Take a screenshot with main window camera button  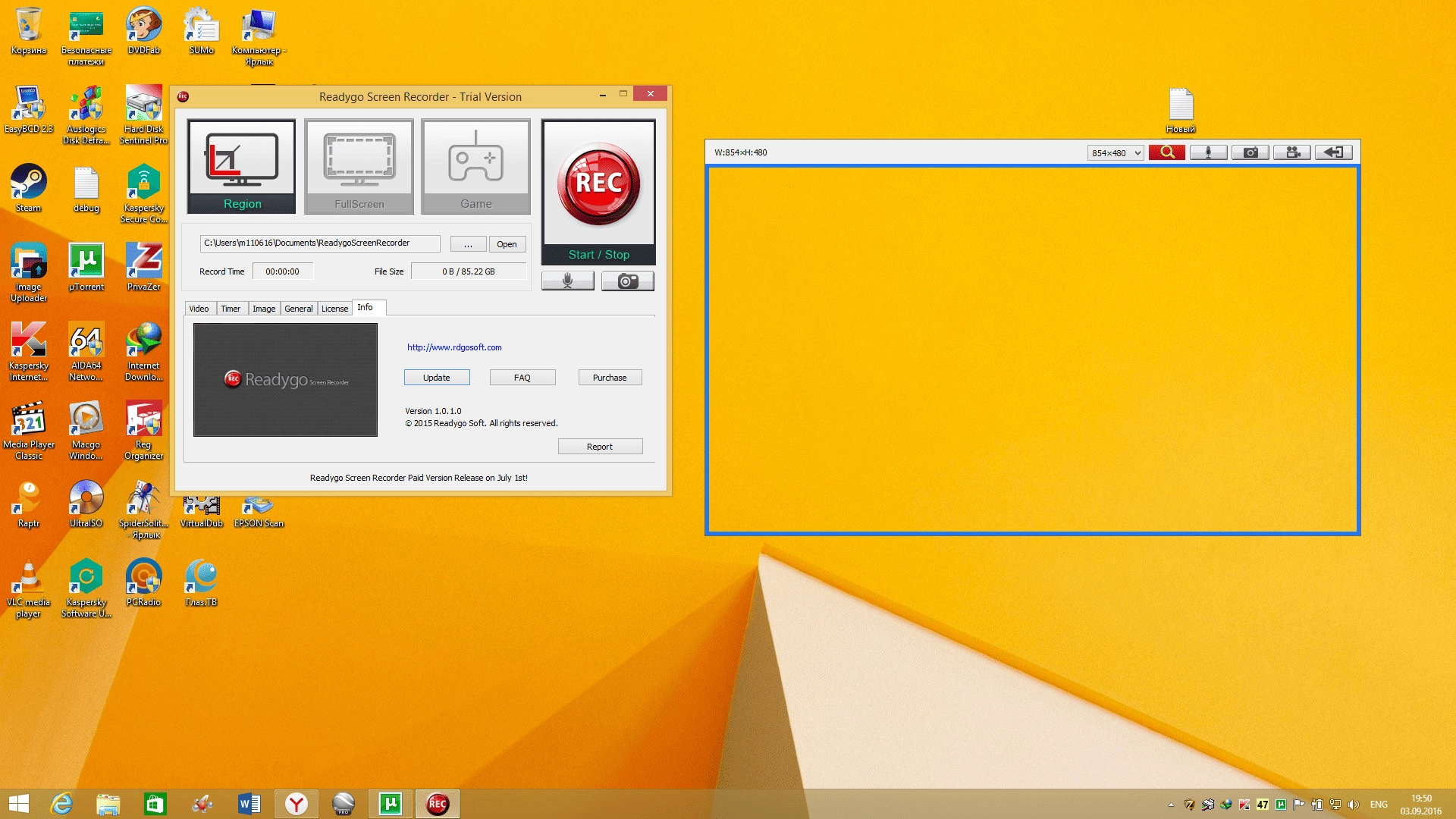(627, 281)
